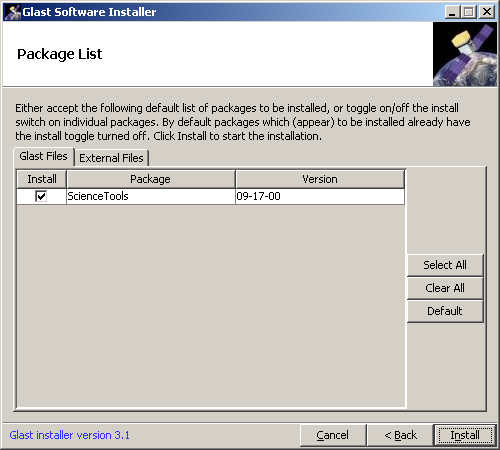Click the 09-17-00 version cell
Screen dimensions: 500x450
(320, 196)
